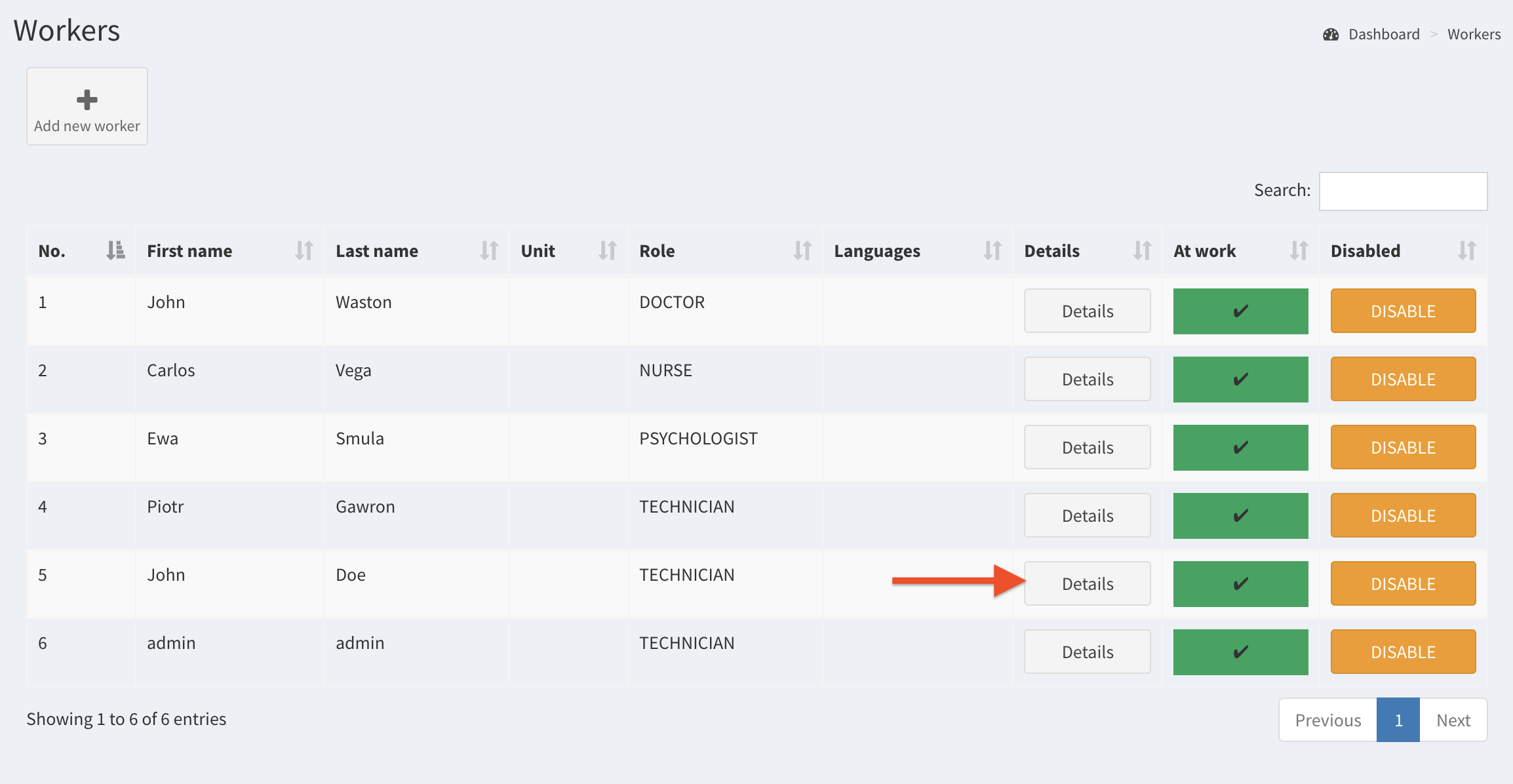
Task: Go to Dashboard breadcrumb link
Action: coord(1383,35)
